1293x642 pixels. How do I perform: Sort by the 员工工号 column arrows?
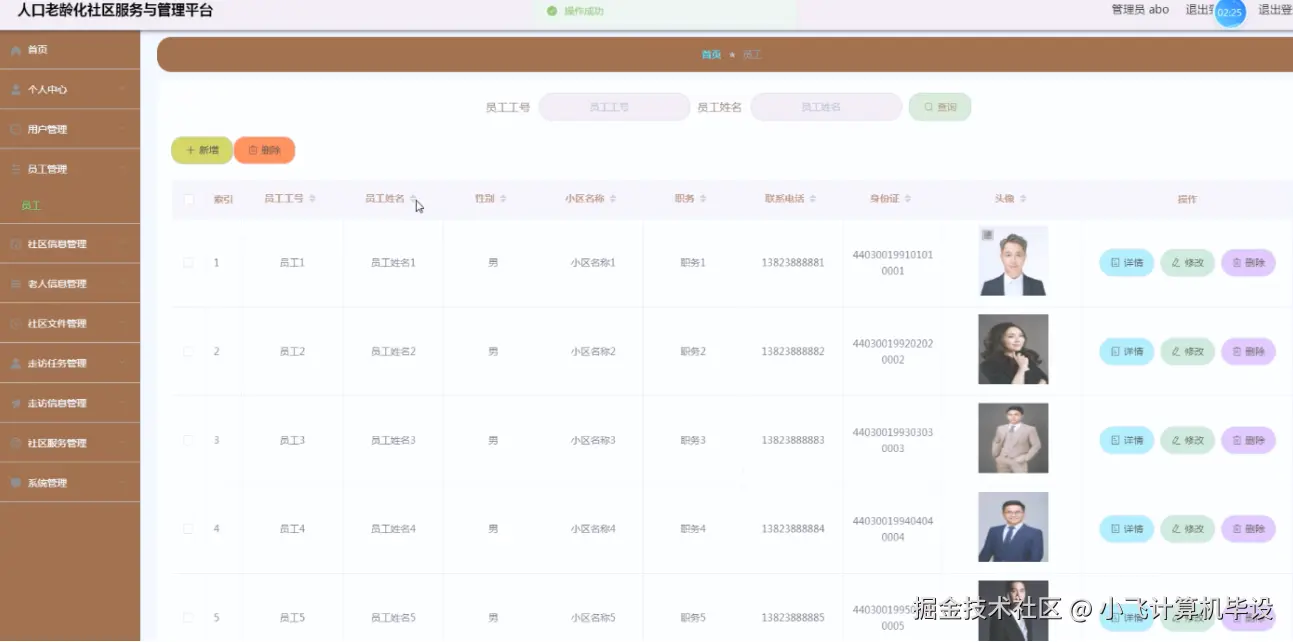(x=313, y=199)
